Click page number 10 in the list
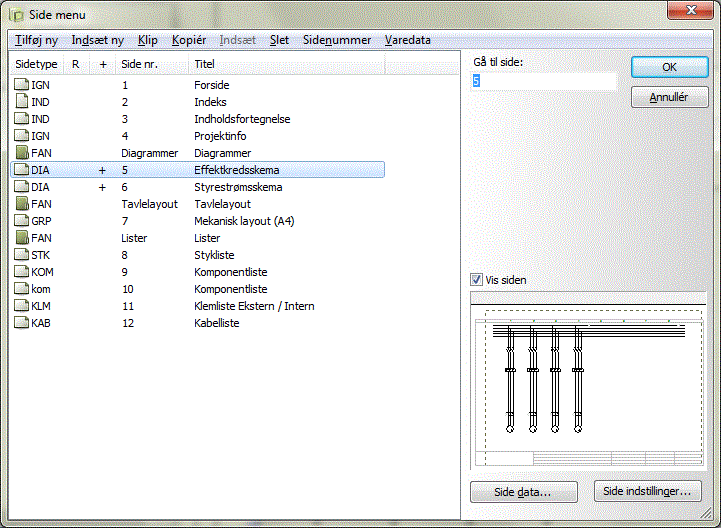721x528 pixels. (x=128, y=289)
